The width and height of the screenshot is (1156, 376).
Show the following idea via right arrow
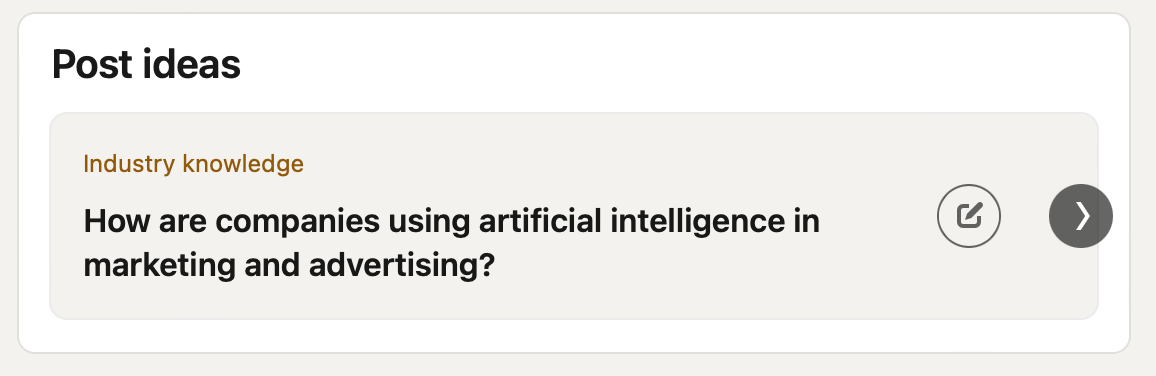click(1081, 216)
